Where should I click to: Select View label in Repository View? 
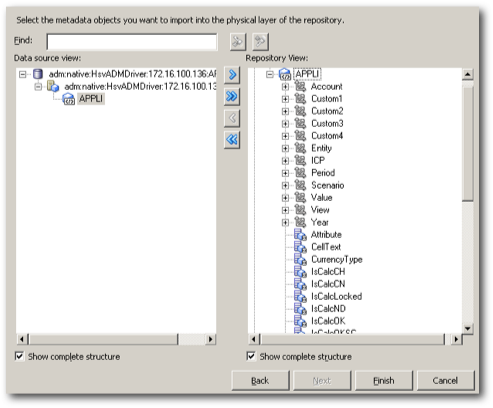pyautogui.click(x=320, y=210)
